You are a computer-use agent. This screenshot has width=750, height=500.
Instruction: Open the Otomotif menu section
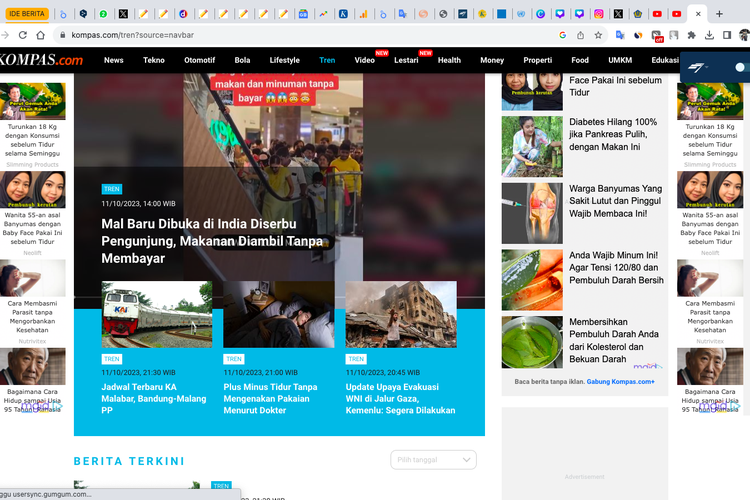[x=199, y=60]
